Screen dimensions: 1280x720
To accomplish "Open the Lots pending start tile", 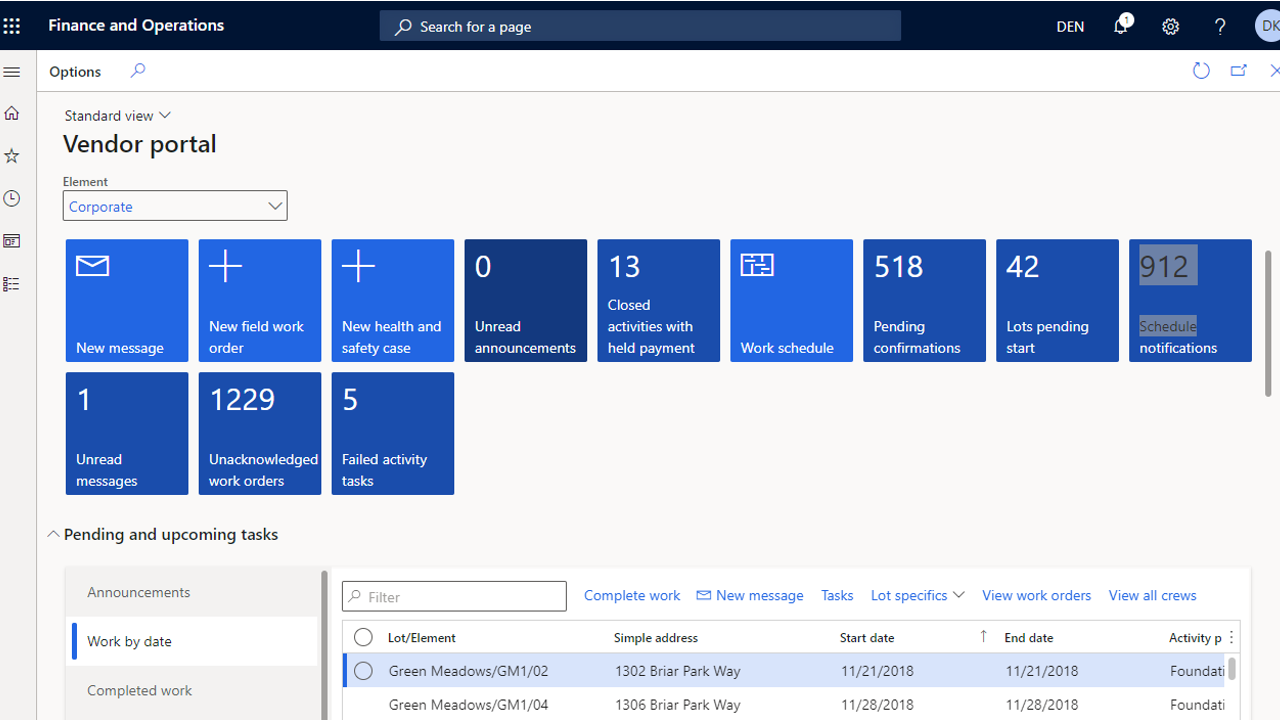I will coord(1058,301).
